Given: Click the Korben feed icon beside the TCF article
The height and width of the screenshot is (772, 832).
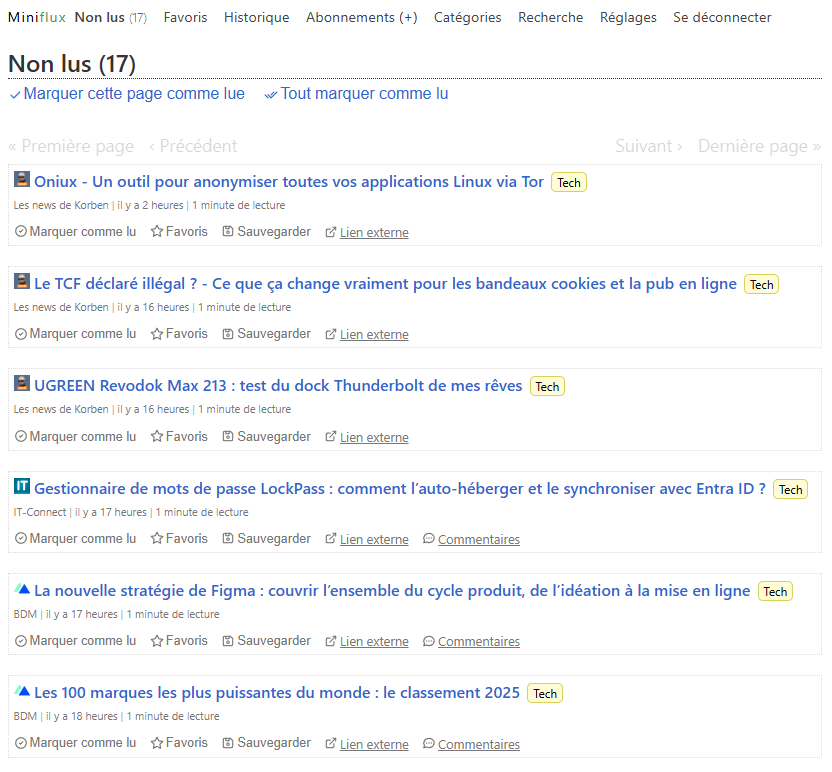Looking at the screenshot, I should click(x=22, y=281).
